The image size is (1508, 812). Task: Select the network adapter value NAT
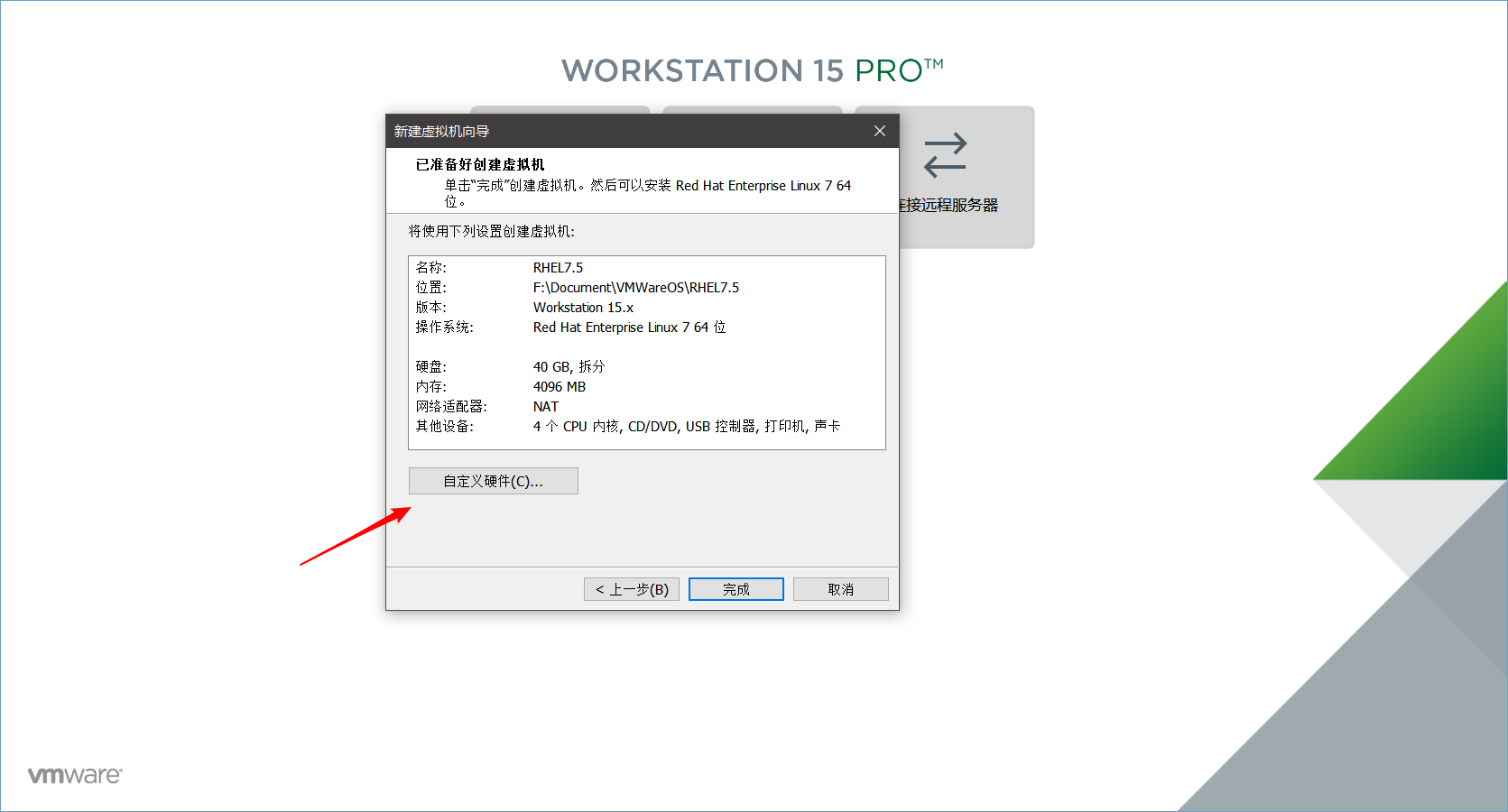click(545, 407)
